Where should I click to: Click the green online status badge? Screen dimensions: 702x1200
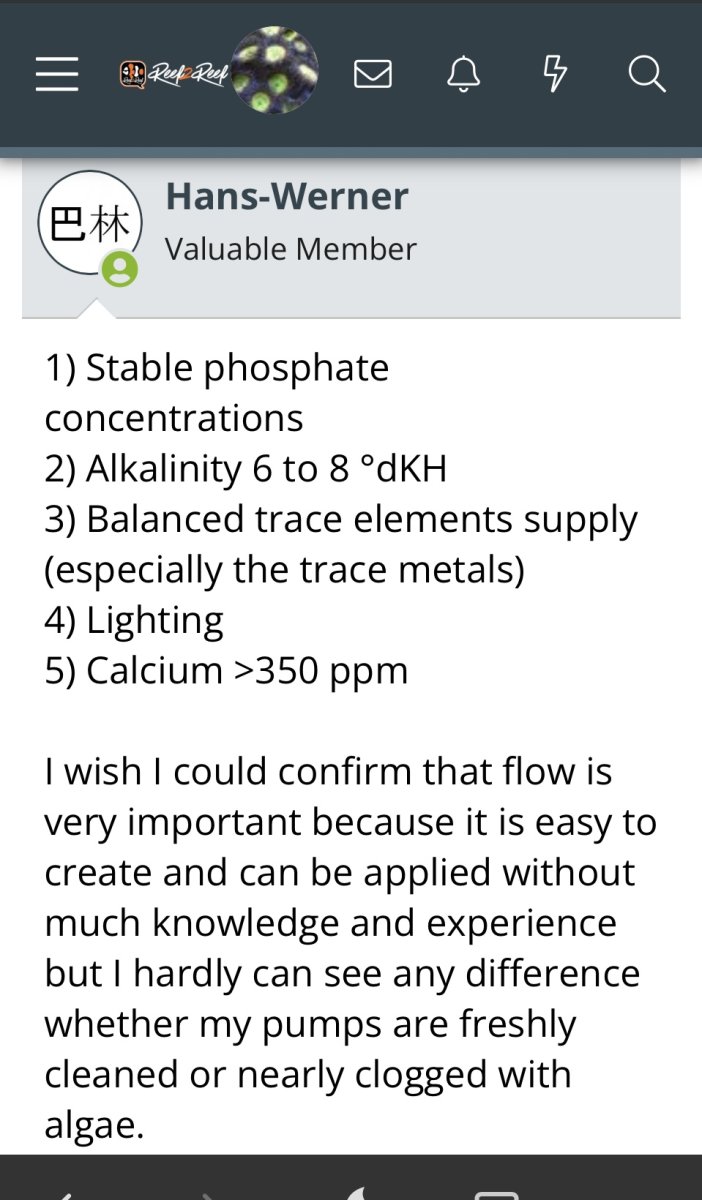point(120,269)
